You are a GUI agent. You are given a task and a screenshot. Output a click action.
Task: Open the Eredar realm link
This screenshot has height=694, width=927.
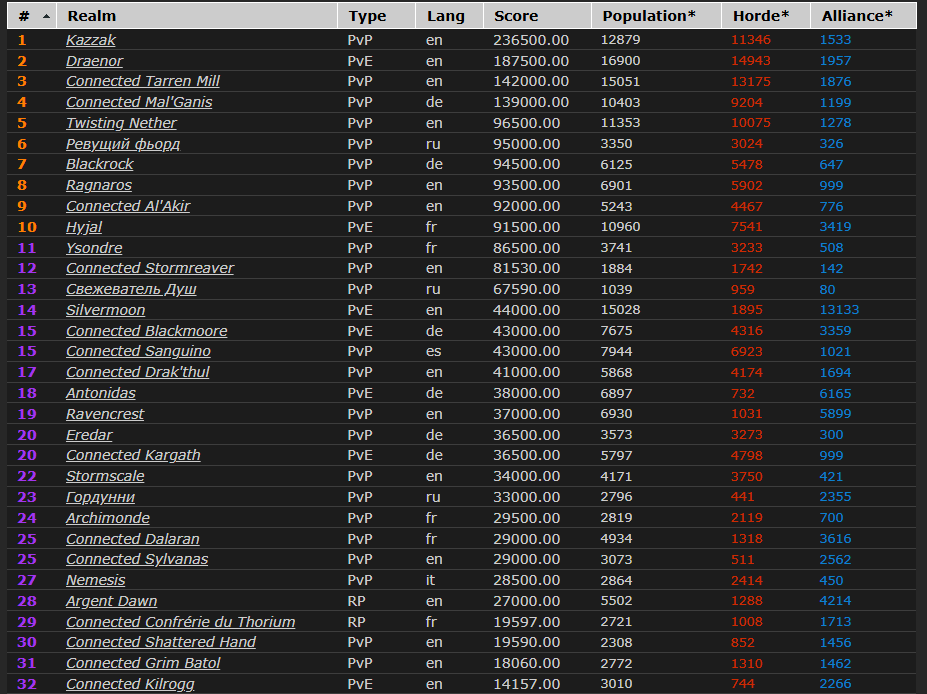click(89, 435)
